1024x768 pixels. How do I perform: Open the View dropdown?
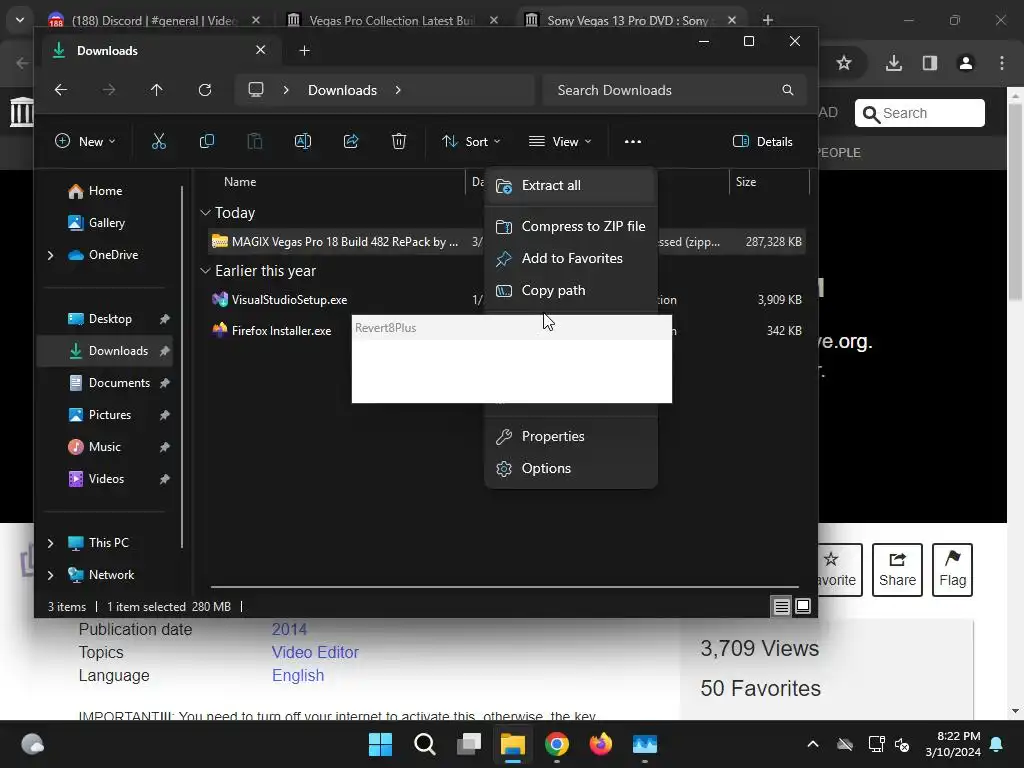pyautogui.click(x=560, y=141)
